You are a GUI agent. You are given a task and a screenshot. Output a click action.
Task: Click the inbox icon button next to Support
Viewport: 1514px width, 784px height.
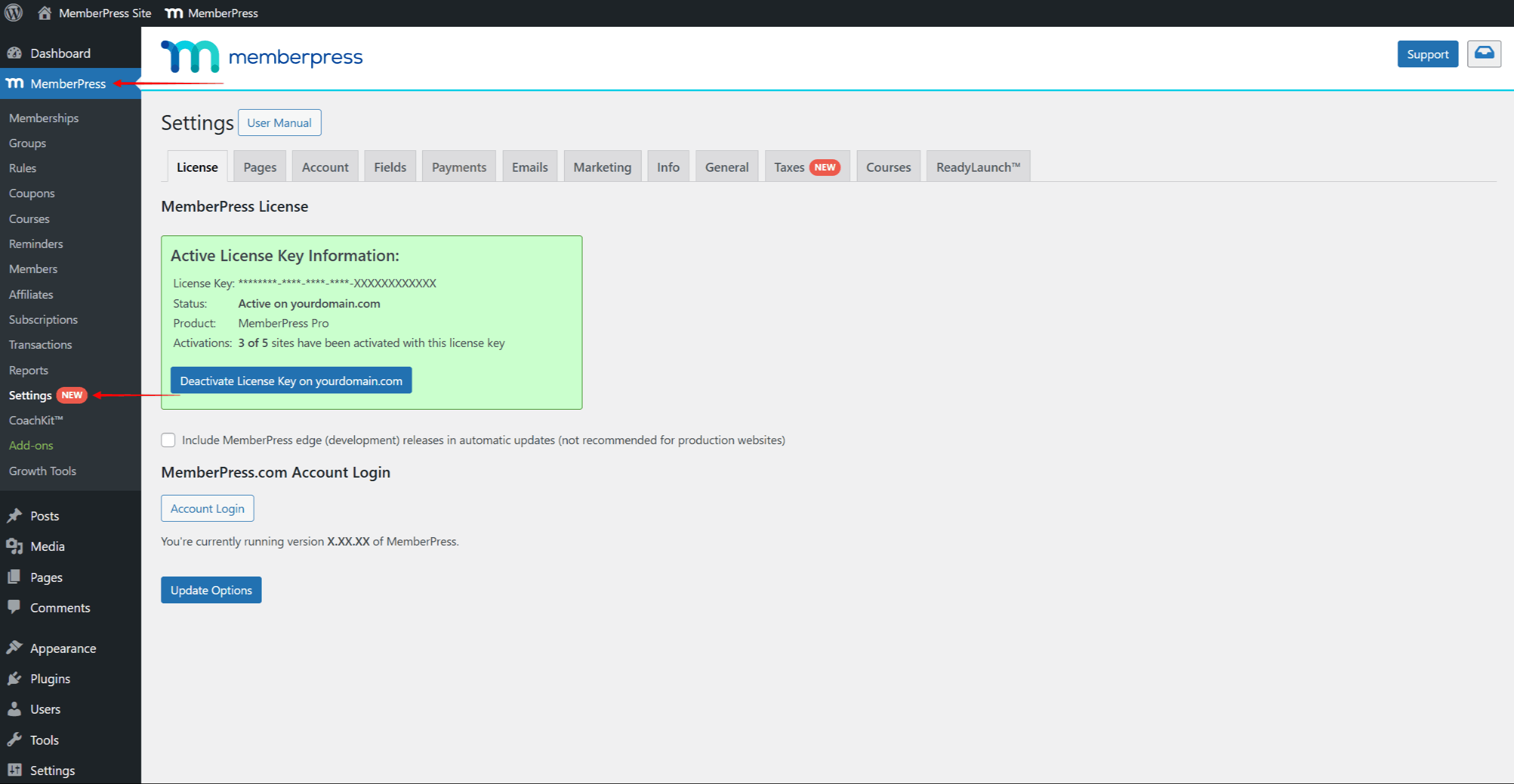pyautogui.click(x=1484, y=54)
